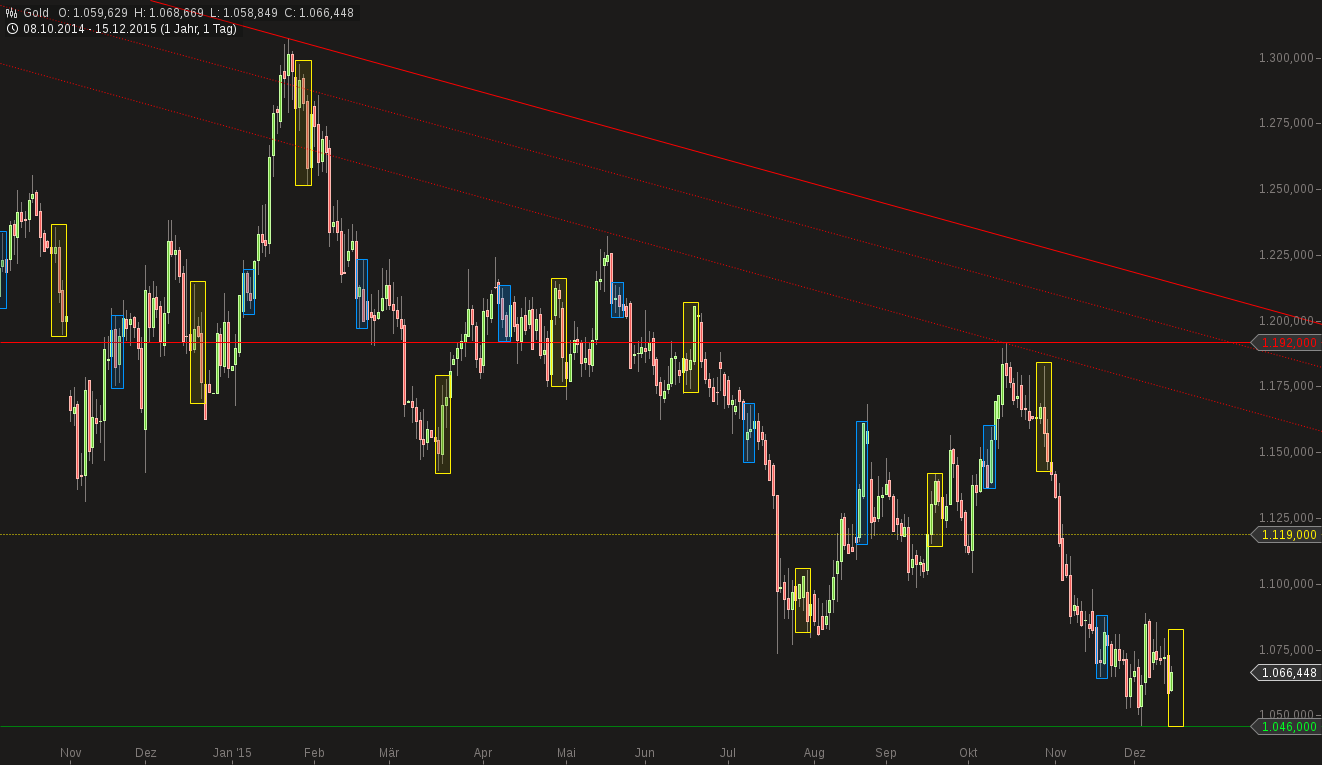Click the 1.250,000 price axis label
This screenshot has height=765, width=1322.
coord(1289,186)
